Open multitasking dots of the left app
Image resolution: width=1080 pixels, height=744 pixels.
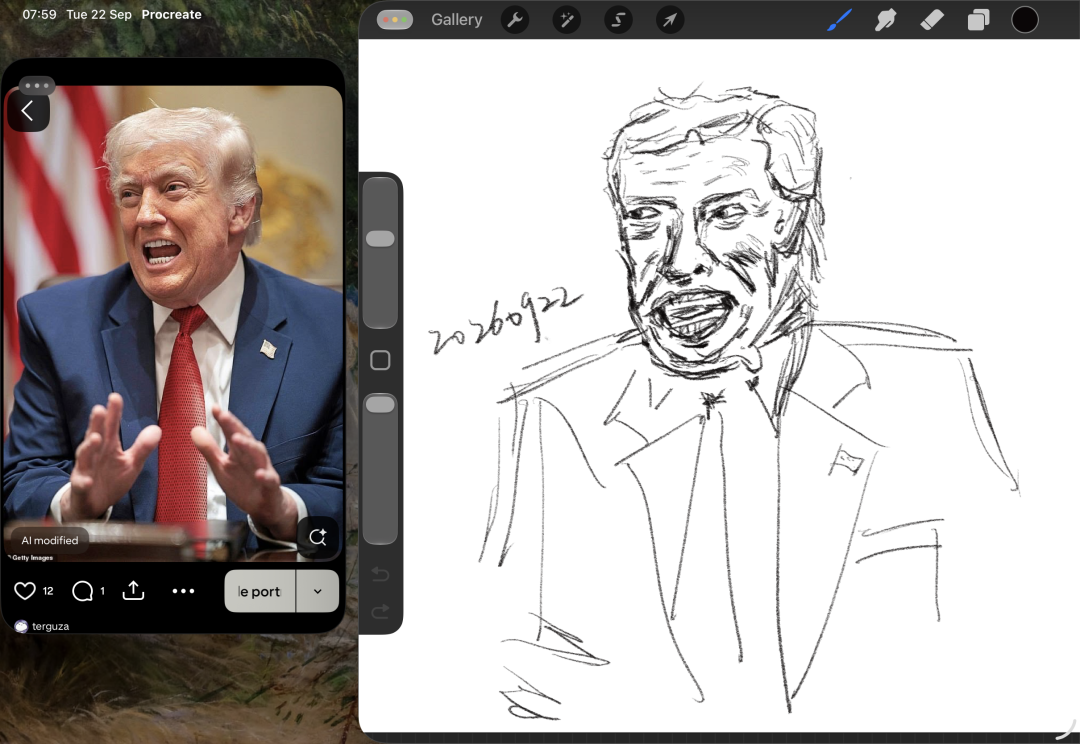tap(37, 86)
